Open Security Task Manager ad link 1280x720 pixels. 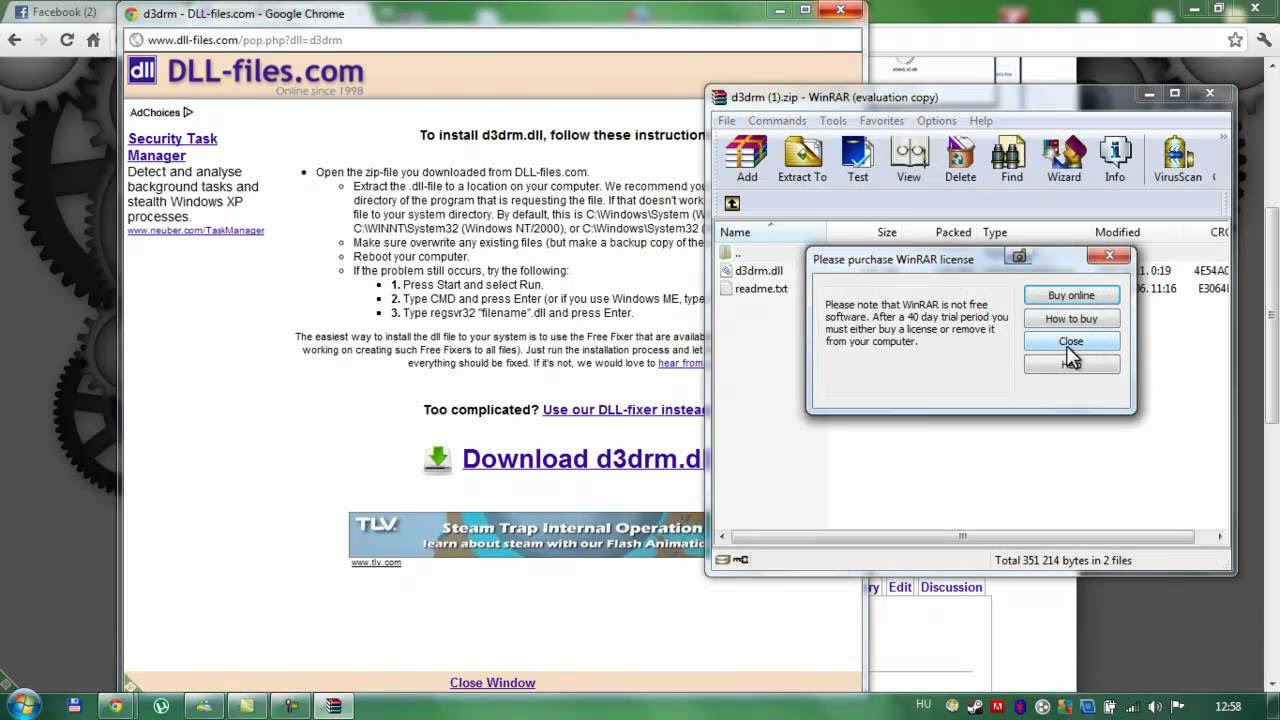pyautogui.click(x=172, y=147)
